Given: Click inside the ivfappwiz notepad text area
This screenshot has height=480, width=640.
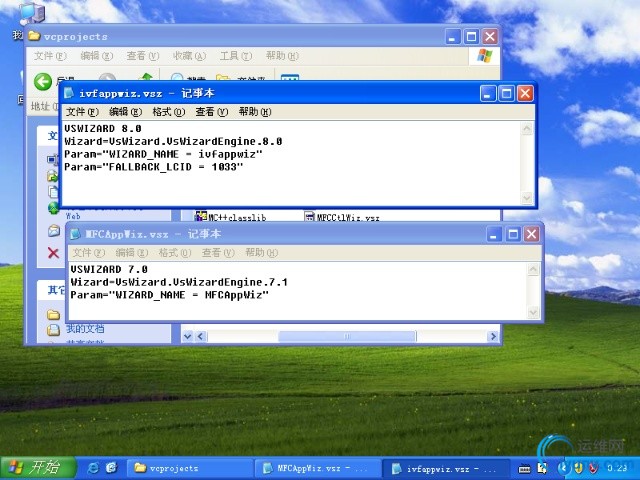Looking at the screenshot, I should coord(291,163).
